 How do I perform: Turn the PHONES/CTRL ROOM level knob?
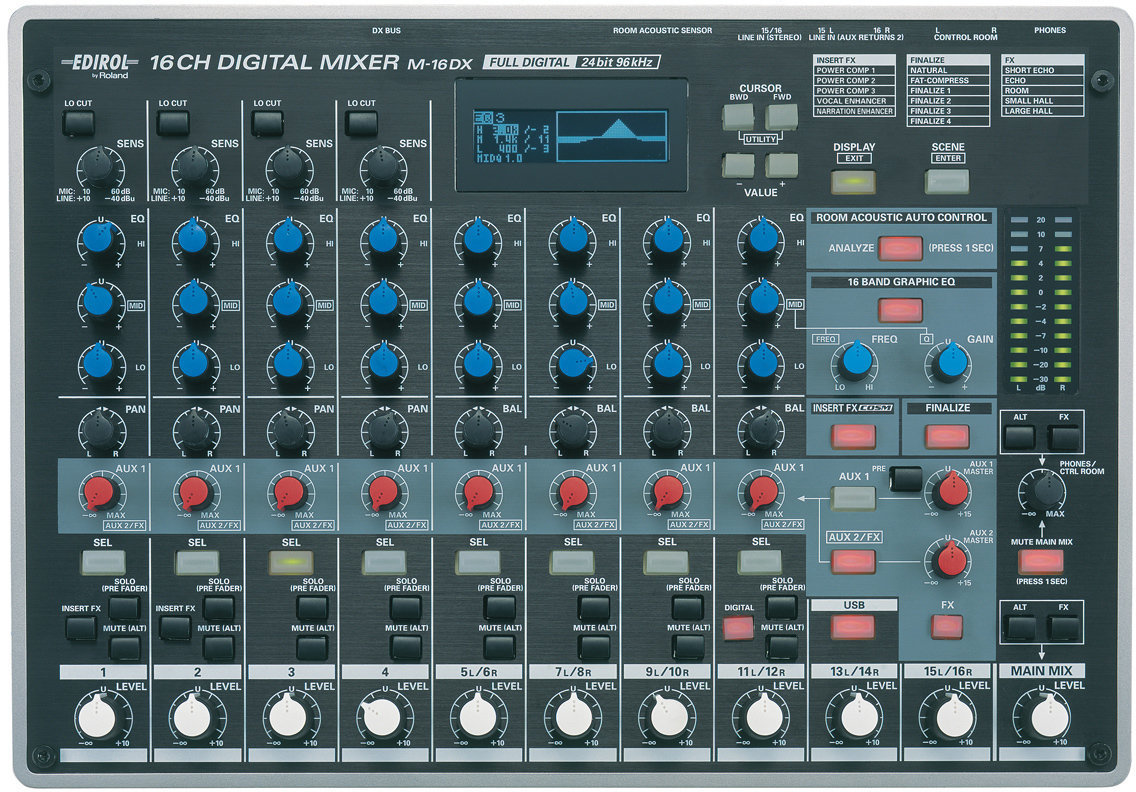click(x=1044, y=491)
